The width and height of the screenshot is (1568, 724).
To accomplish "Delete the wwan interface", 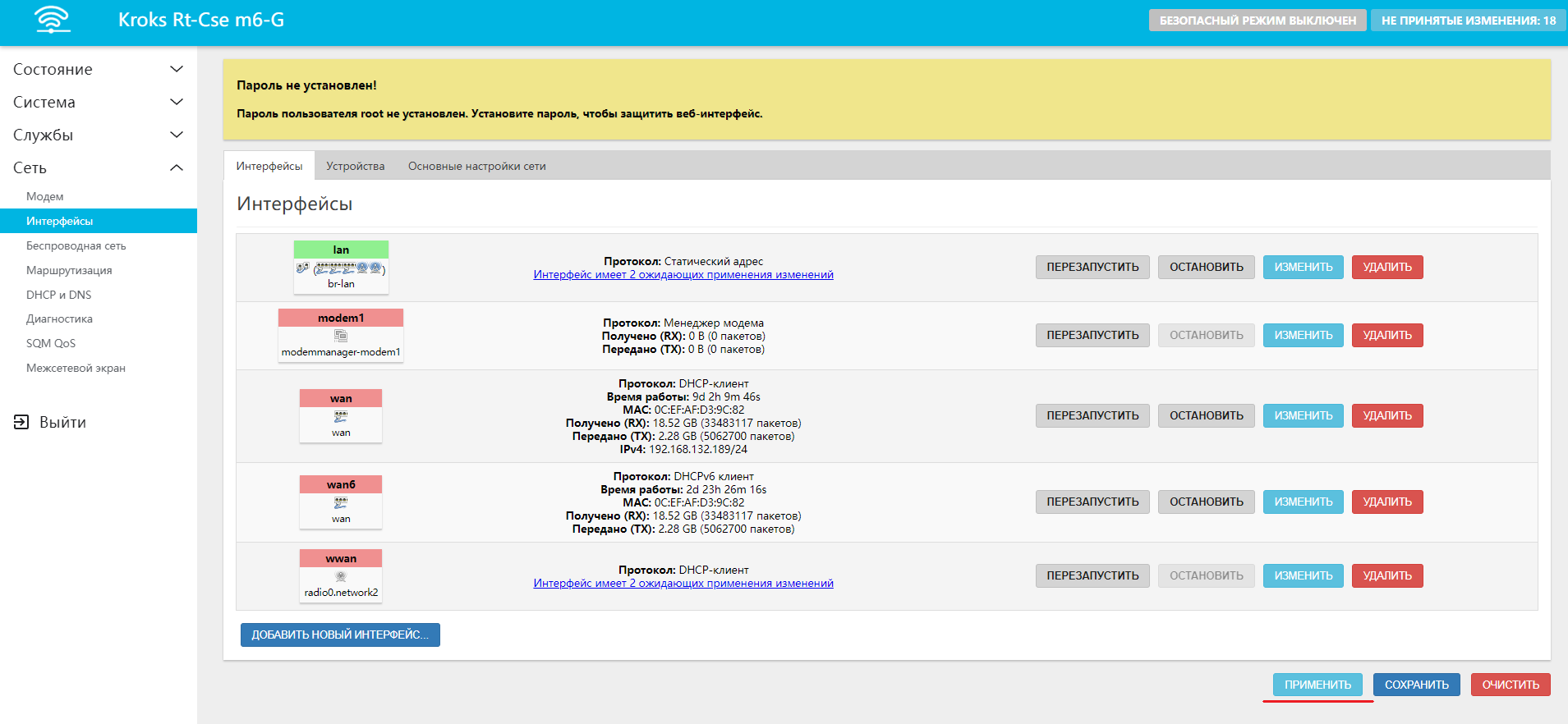I will point(1386,575).
